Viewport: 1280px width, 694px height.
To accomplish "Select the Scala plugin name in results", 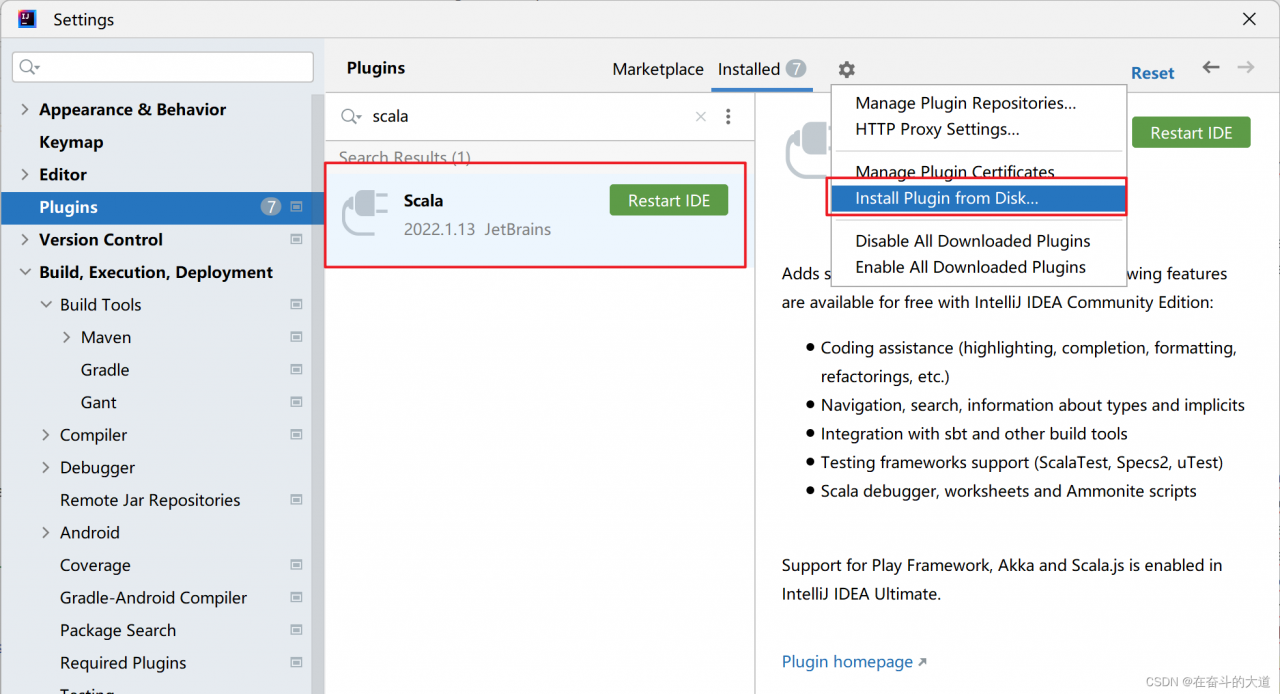I will click(x=423, y=200).
